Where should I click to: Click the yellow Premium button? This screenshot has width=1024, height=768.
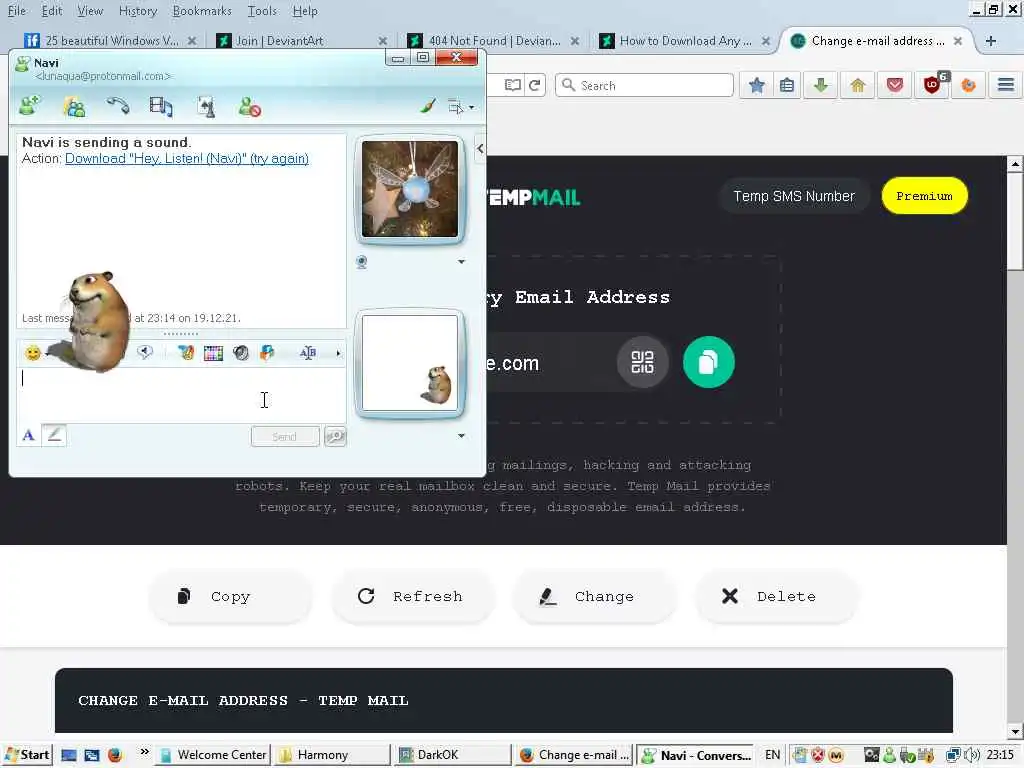pyautogui.click(x=924, y=196)
